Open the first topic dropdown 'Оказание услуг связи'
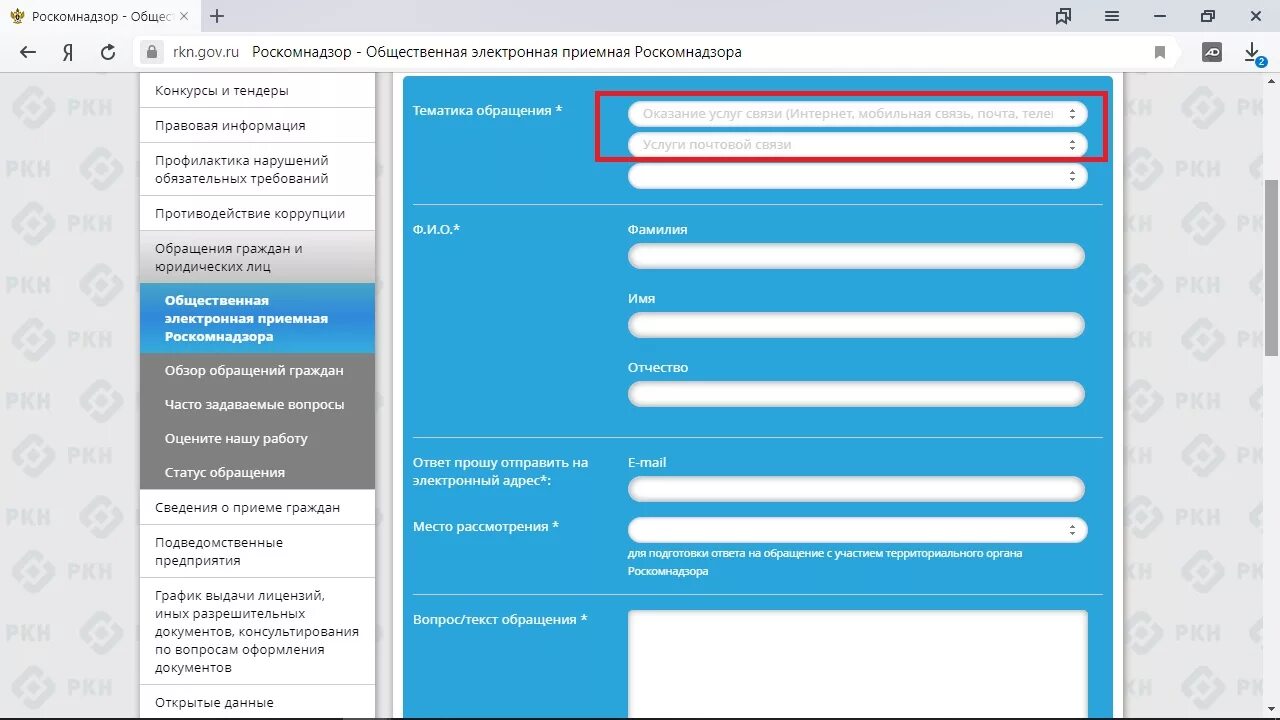 857,114
